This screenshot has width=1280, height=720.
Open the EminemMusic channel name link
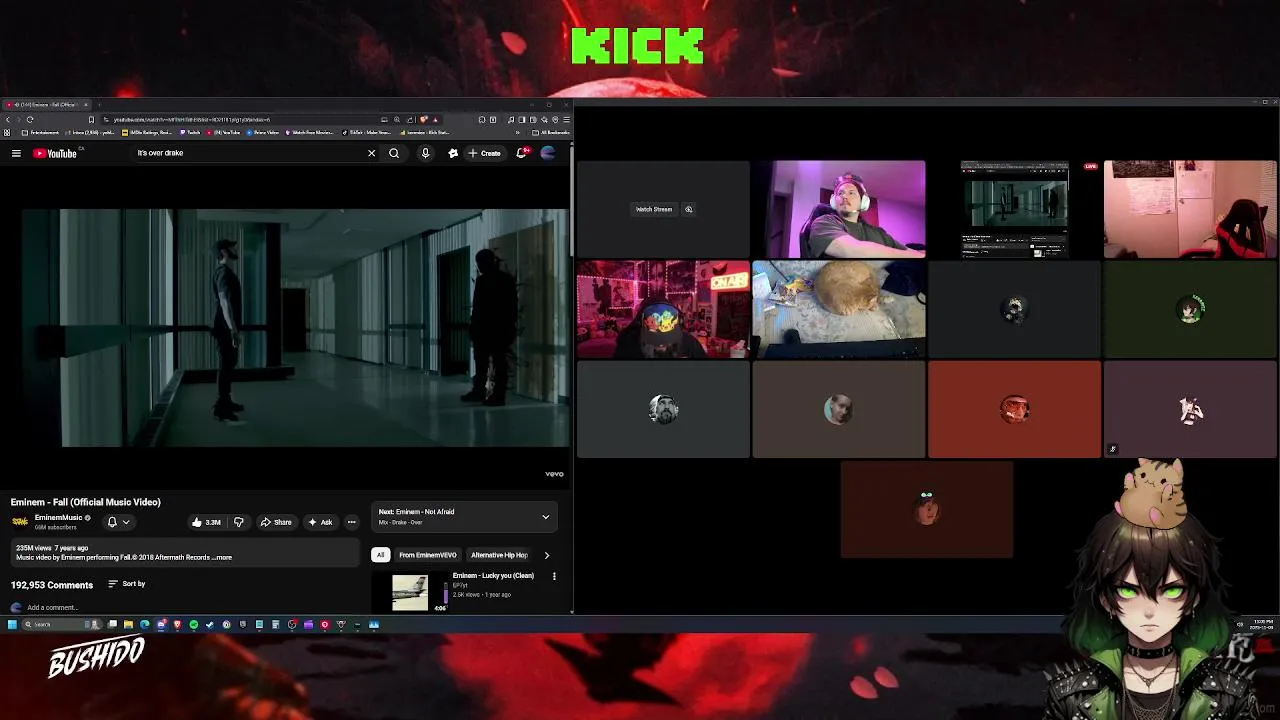[58, 518]
